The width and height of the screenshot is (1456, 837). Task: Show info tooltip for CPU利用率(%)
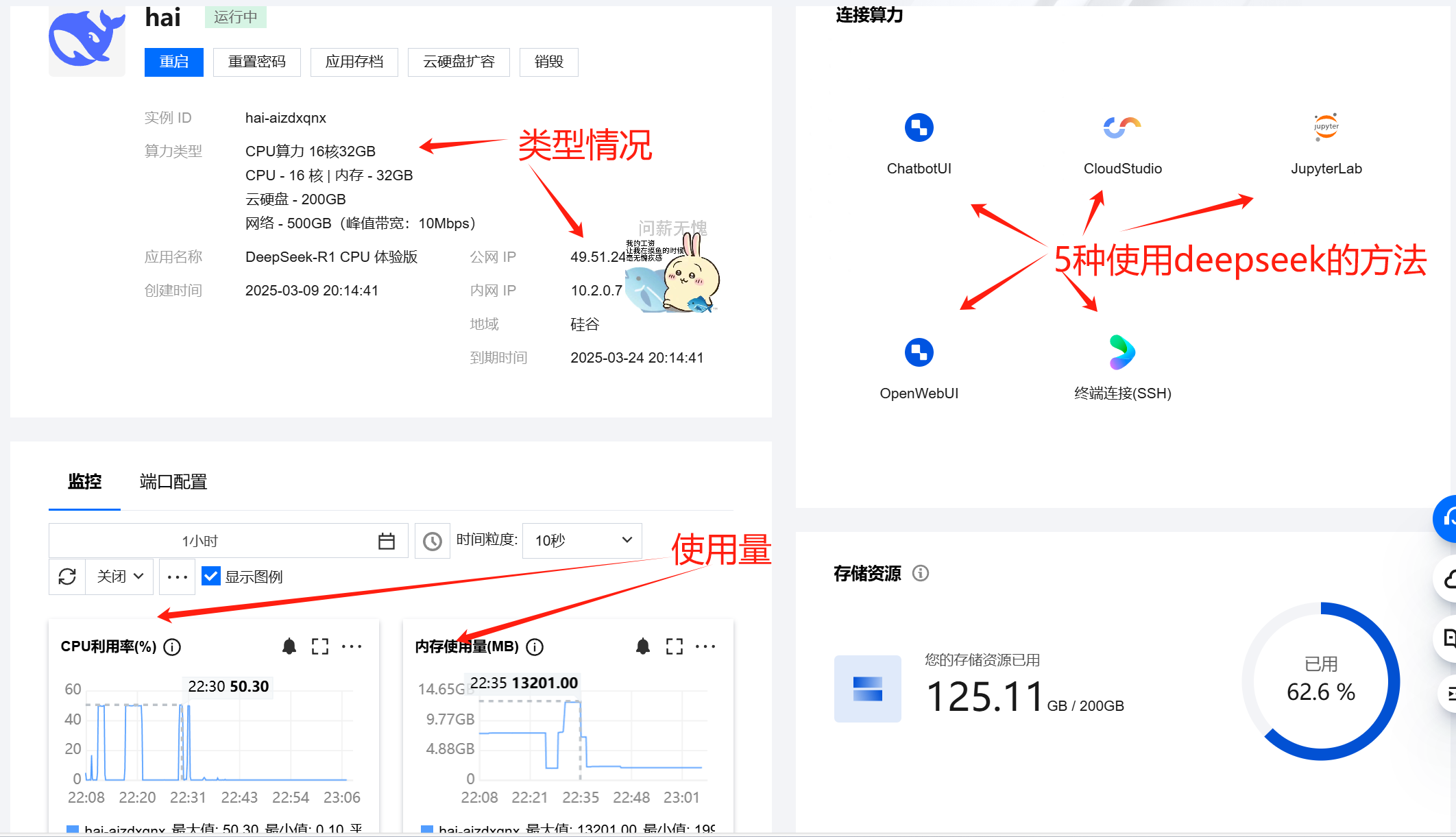172,647
